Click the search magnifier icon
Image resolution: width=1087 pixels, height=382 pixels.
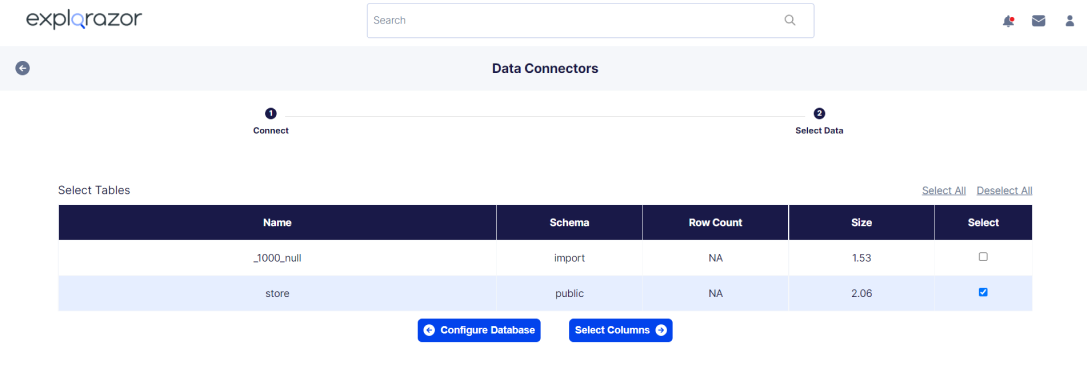click(790, 20)
